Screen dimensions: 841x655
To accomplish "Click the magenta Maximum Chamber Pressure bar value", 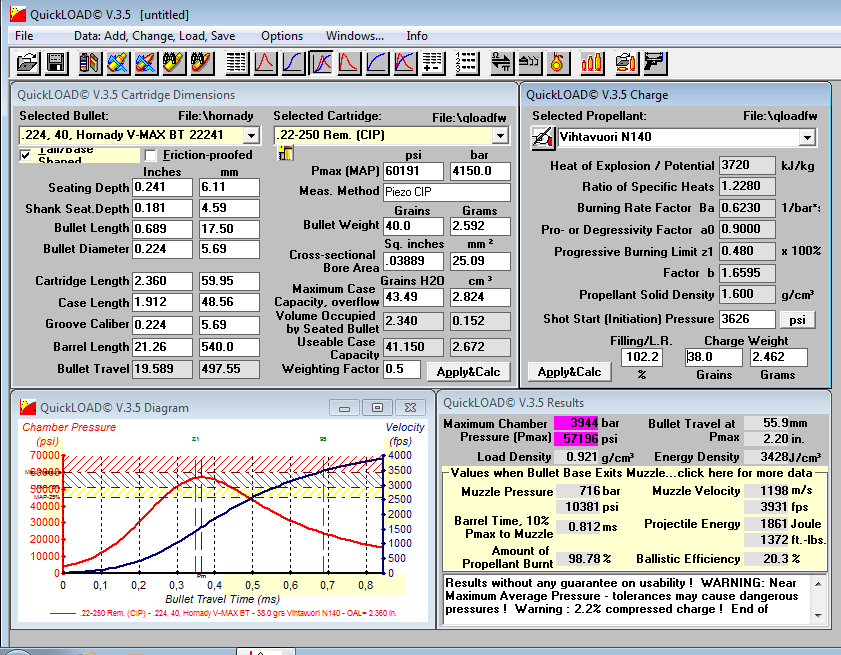I will coord(578,424).
